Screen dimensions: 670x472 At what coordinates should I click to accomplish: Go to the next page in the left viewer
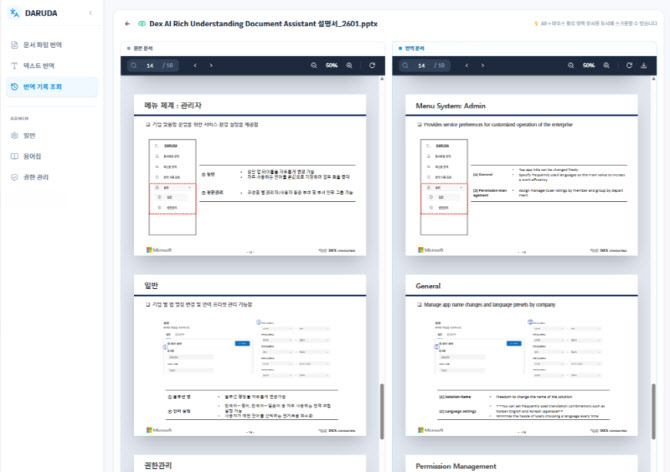pos(211,66)
